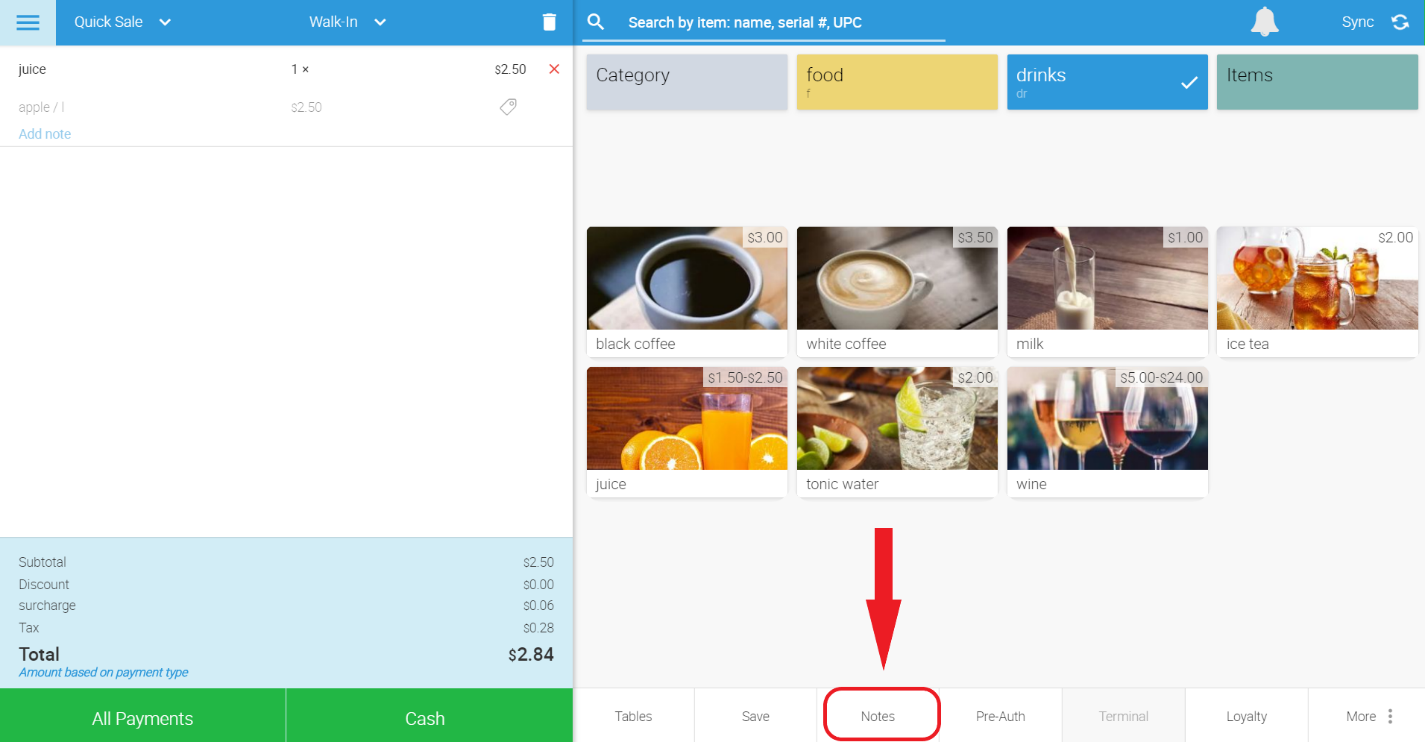Screen dimensions: 1425x742
Task: Click the juice line item name
Action: pos(32,69)
